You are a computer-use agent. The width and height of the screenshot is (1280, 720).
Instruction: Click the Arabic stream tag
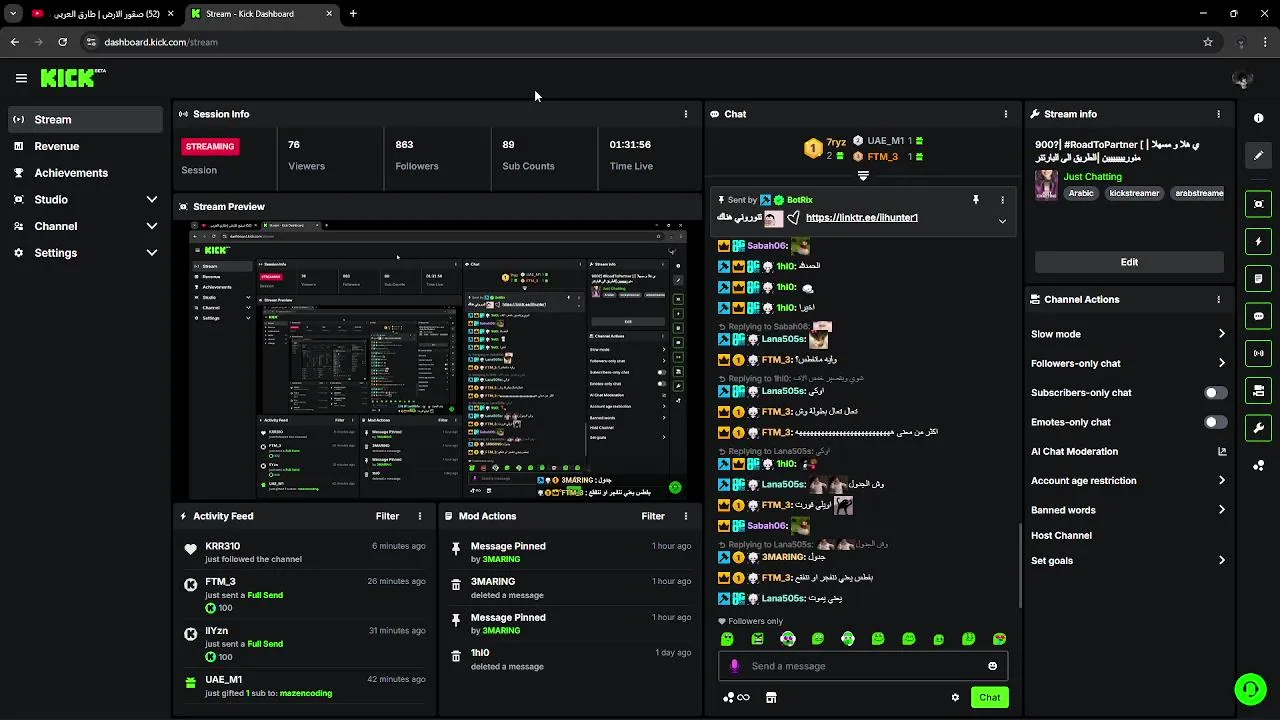[1081, 193]
